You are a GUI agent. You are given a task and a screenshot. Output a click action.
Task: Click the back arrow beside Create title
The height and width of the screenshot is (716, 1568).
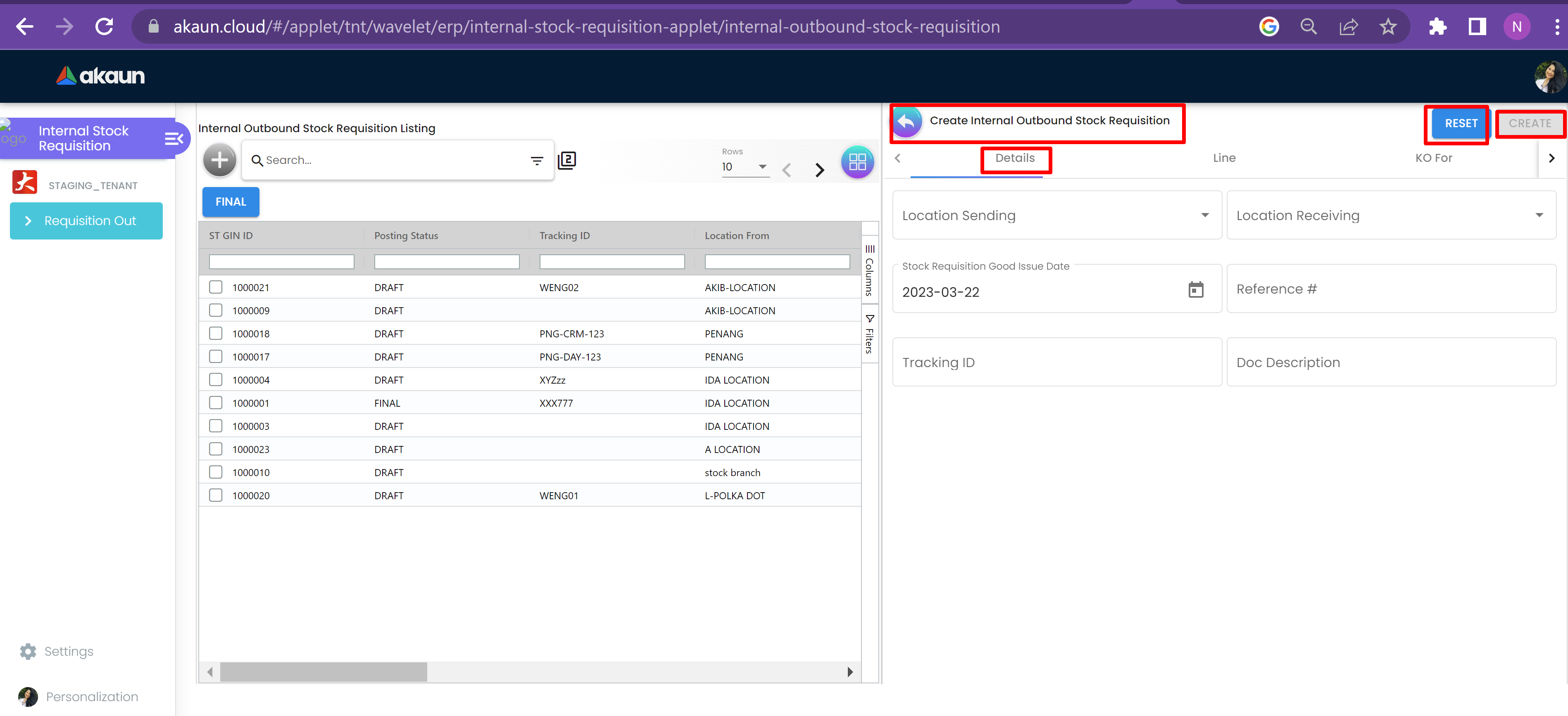[x=907, y=121]
